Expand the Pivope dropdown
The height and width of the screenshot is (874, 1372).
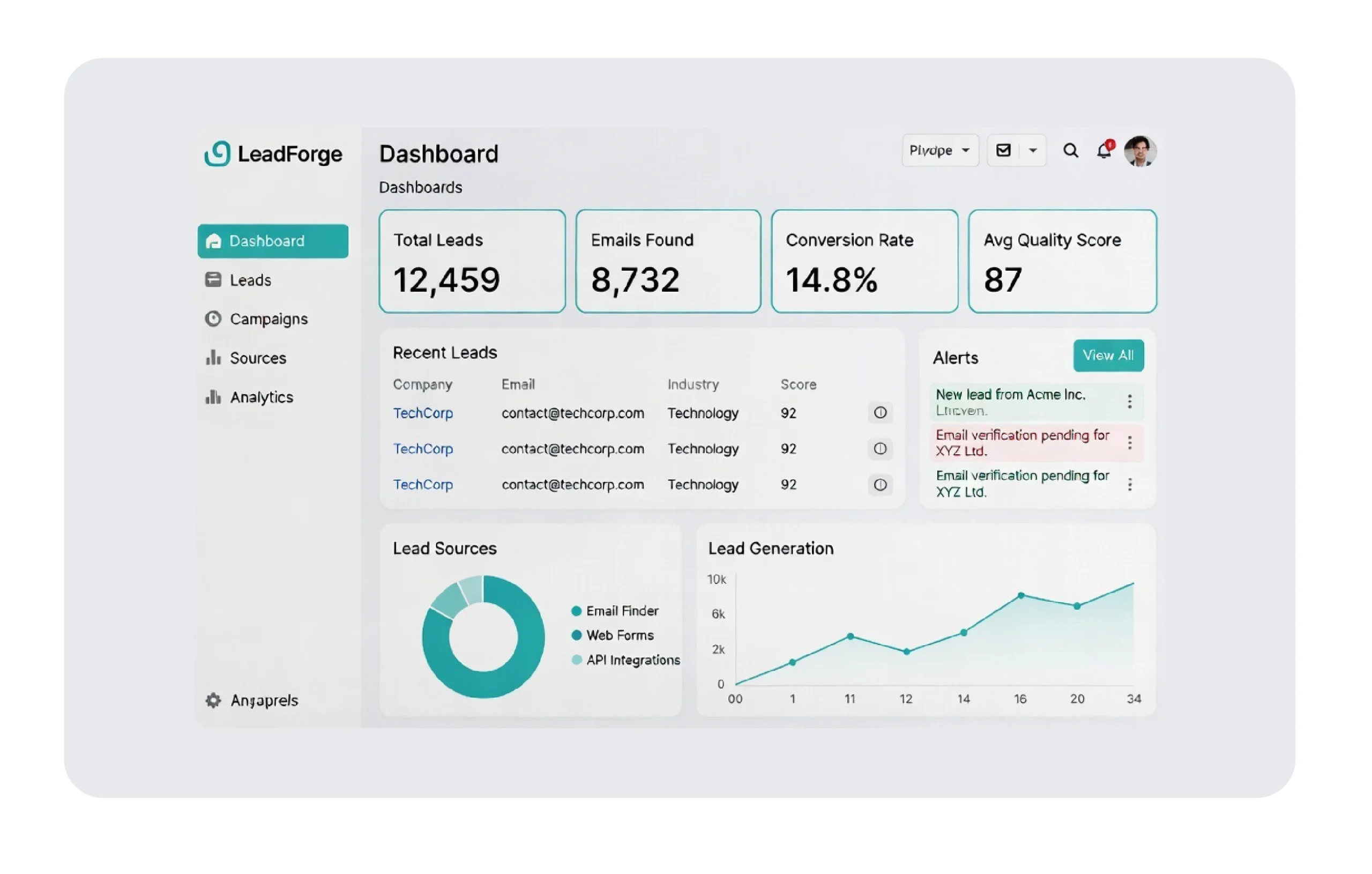click(x=941, y=151)
